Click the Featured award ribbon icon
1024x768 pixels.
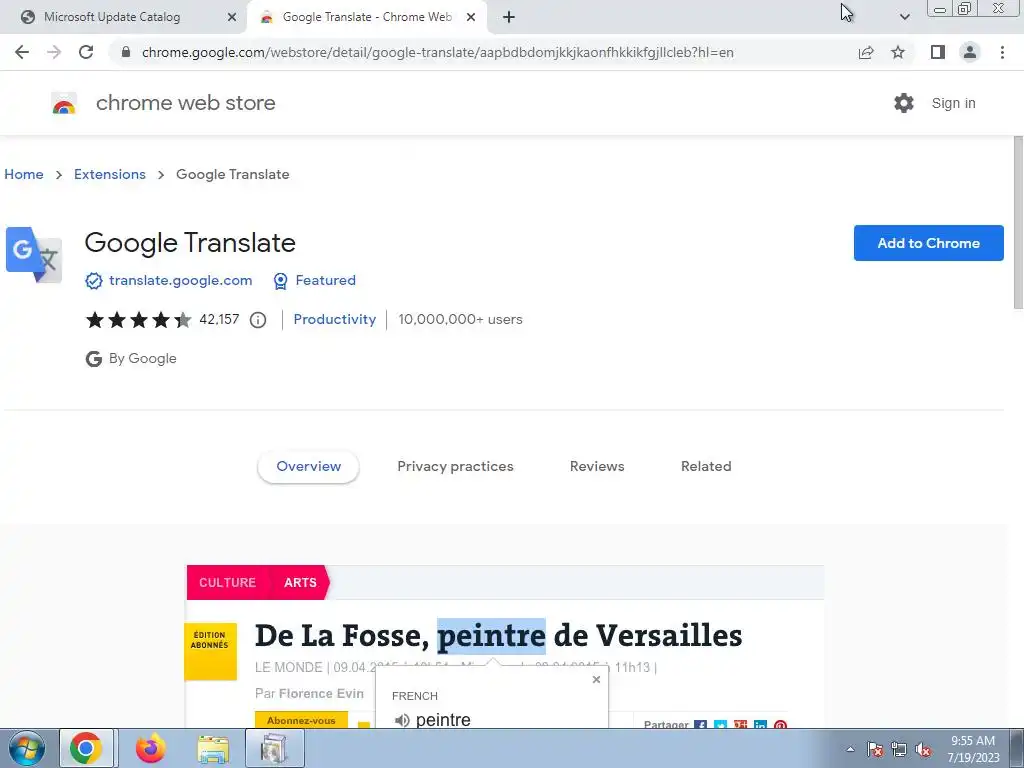pos(280,281)
